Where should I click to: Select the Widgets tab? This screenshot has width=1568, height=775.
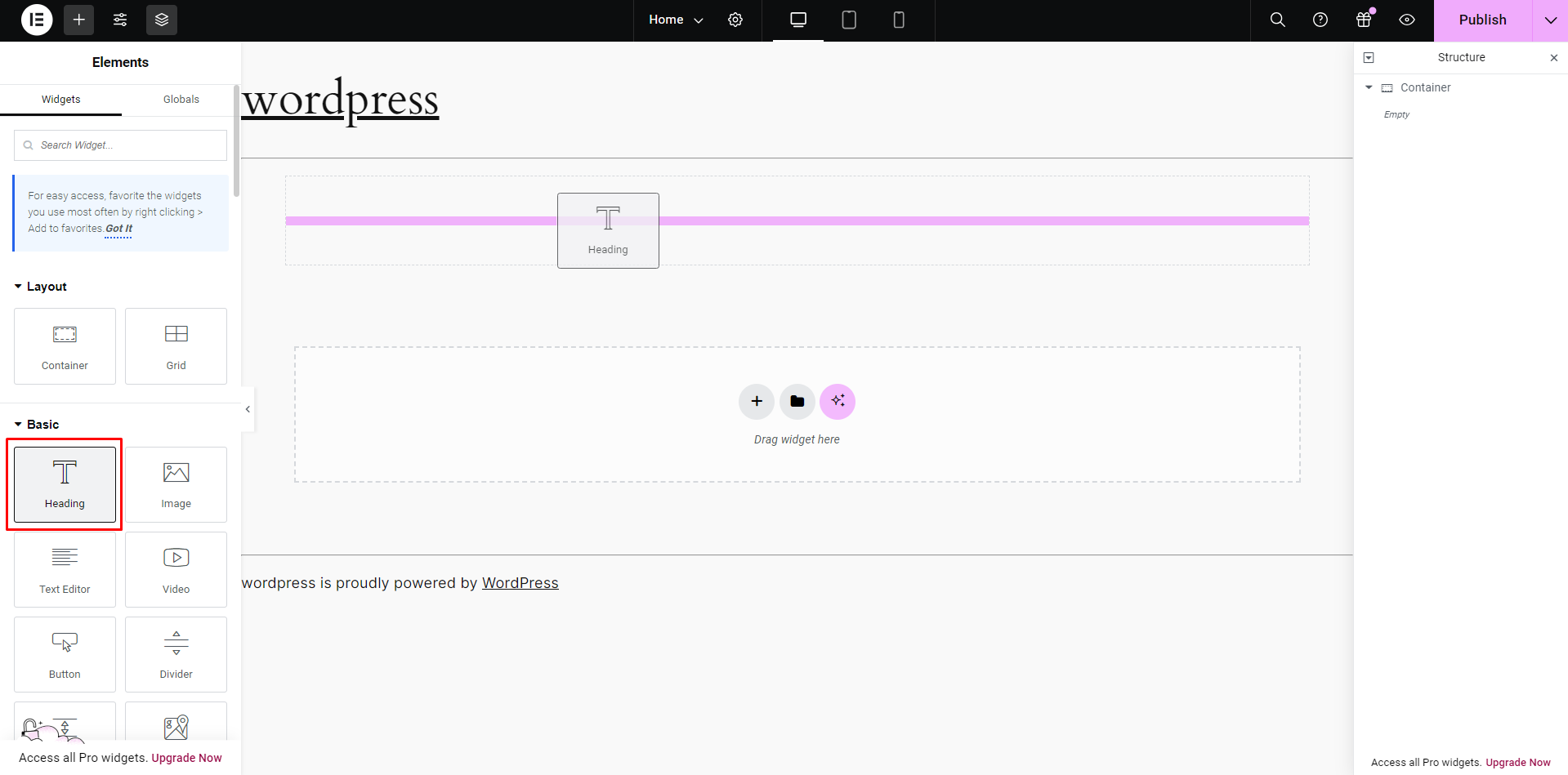(61, 100)
